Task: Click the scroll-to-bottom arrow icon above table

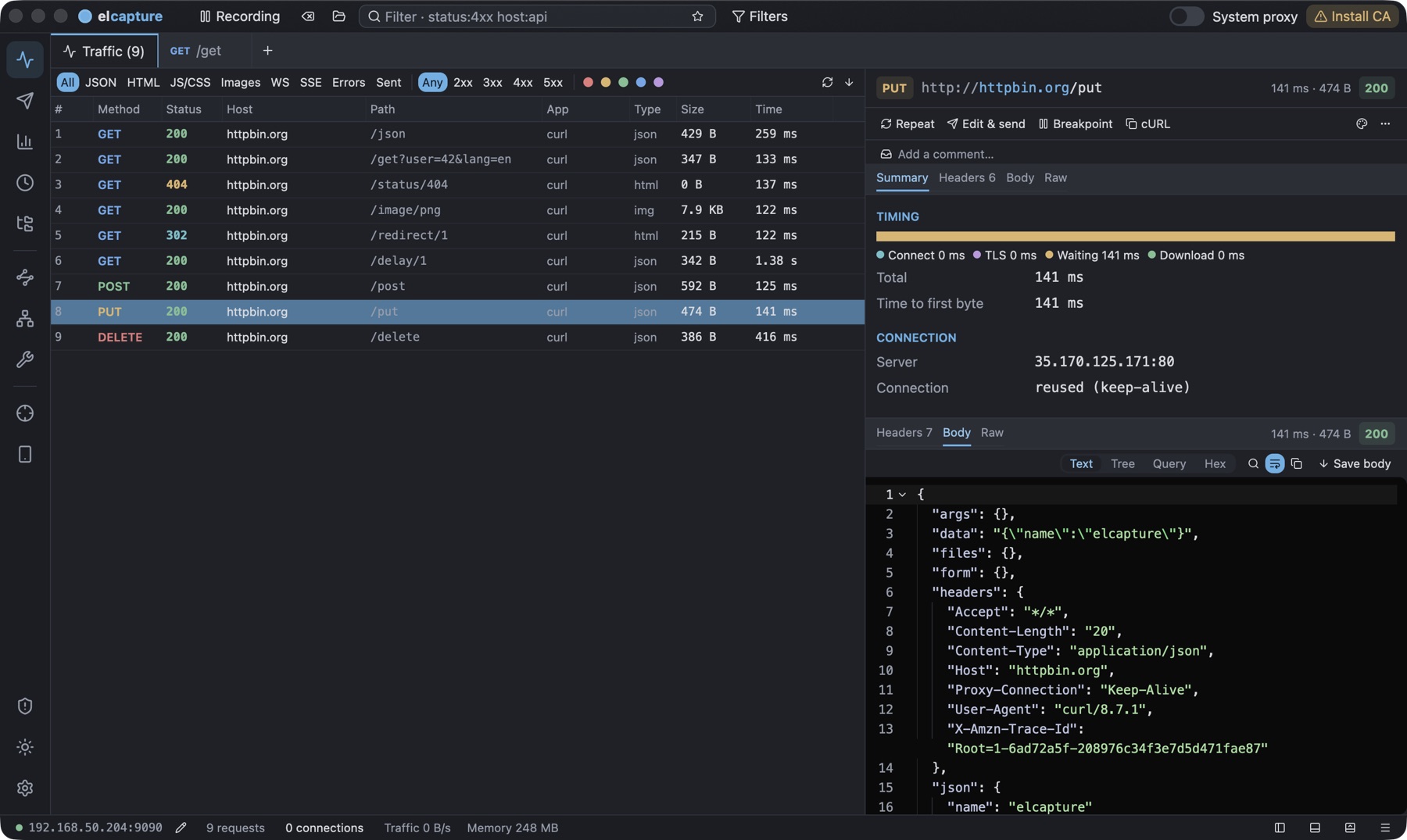Action: tap(849, 82)
